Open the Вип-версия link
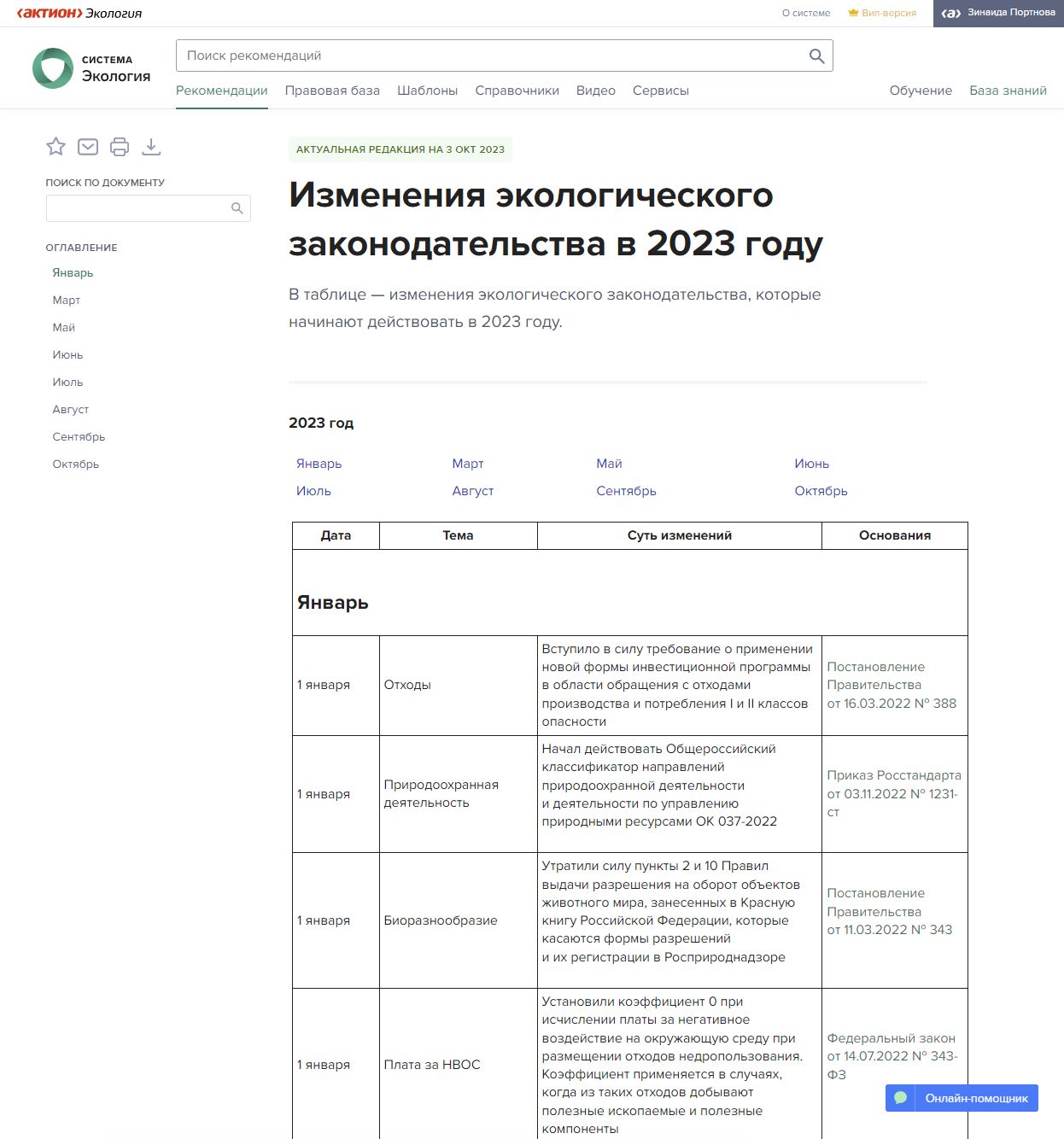Image resolution: width=1064 pixels, height=1139 pixels. [882, 13]
